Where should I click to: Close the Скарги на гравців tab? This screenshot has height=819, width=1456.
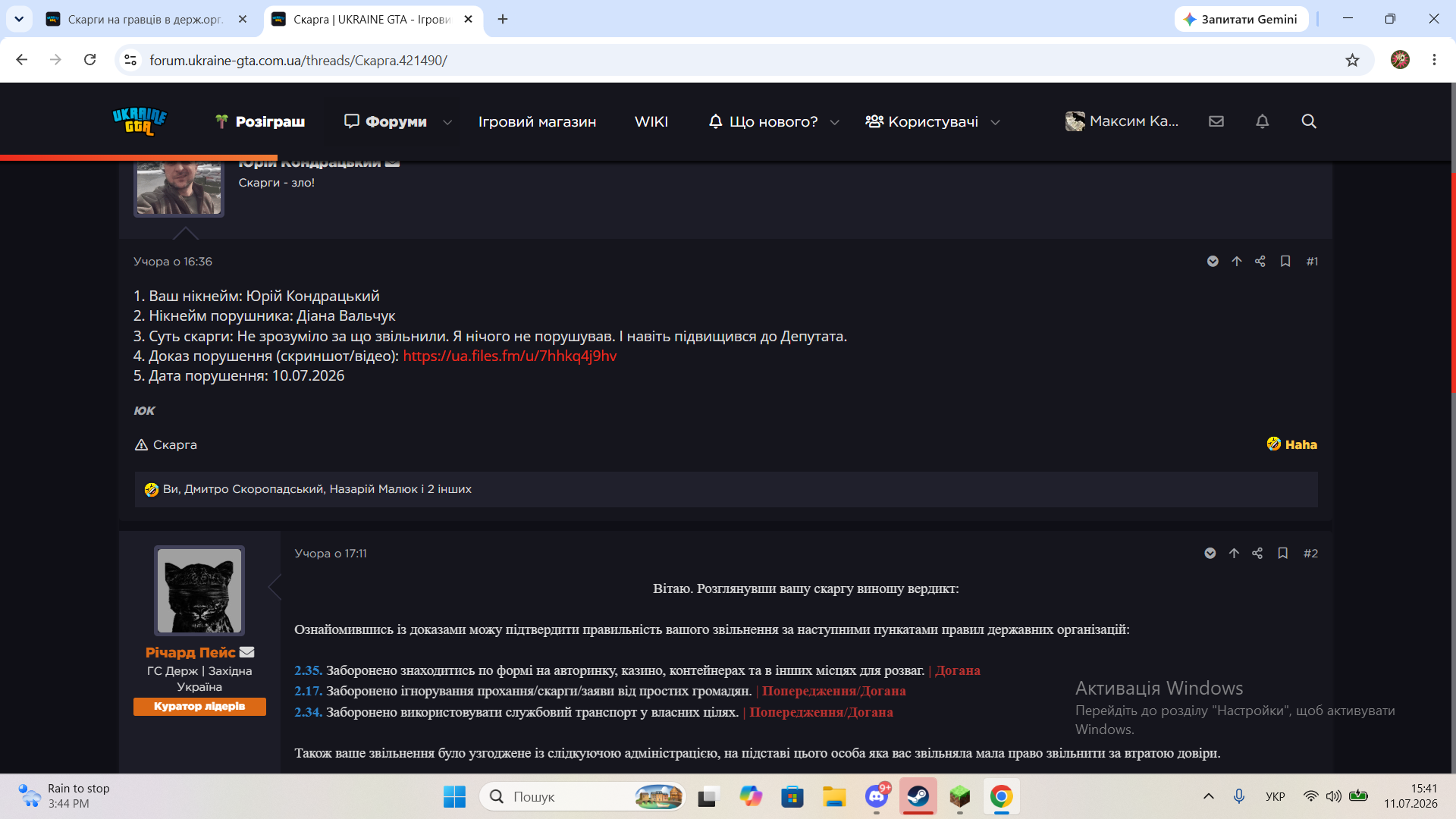tap(243, 19)
